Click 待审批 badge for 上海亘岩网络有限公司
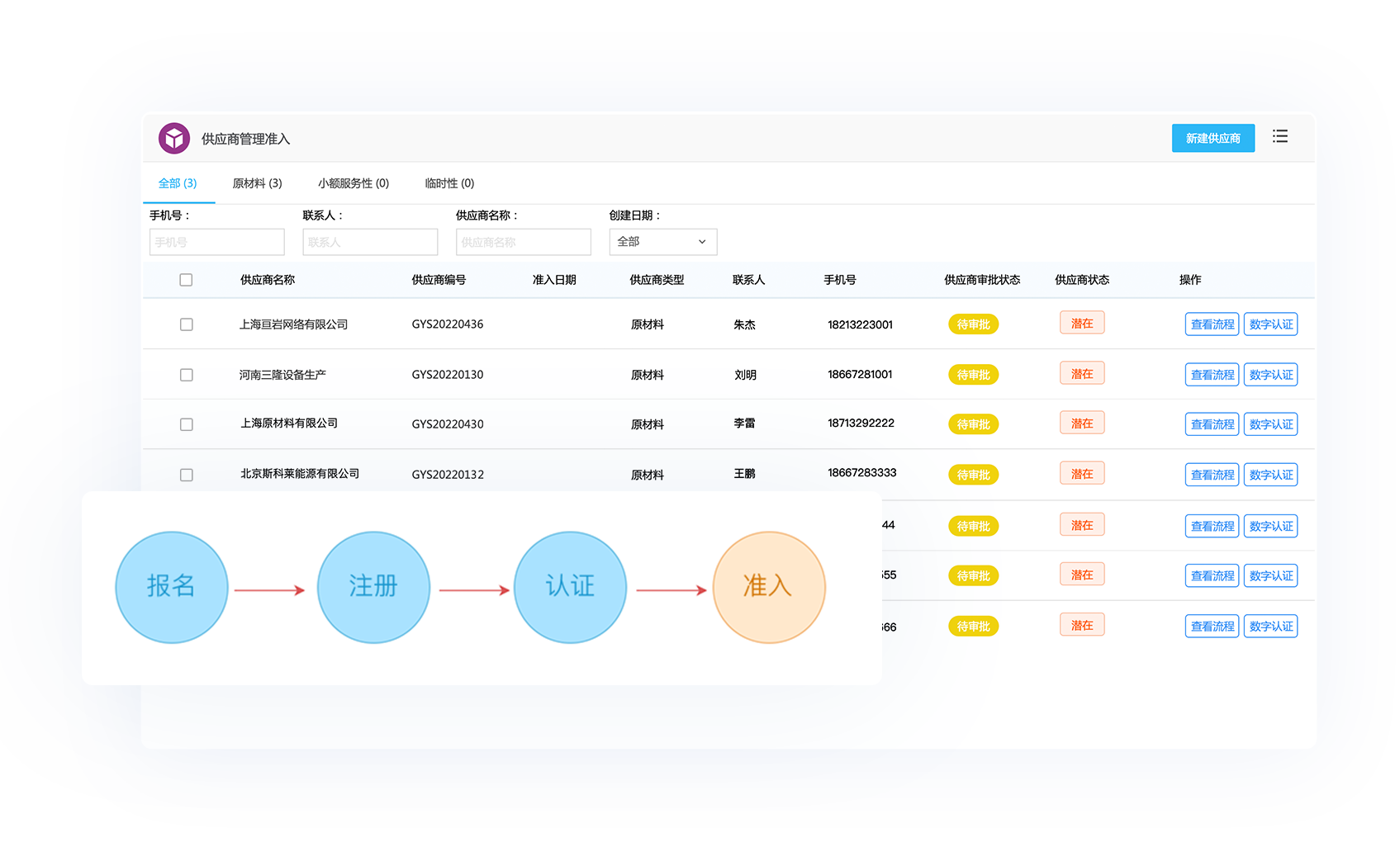 pyautogui.click(x=973, y=324)
